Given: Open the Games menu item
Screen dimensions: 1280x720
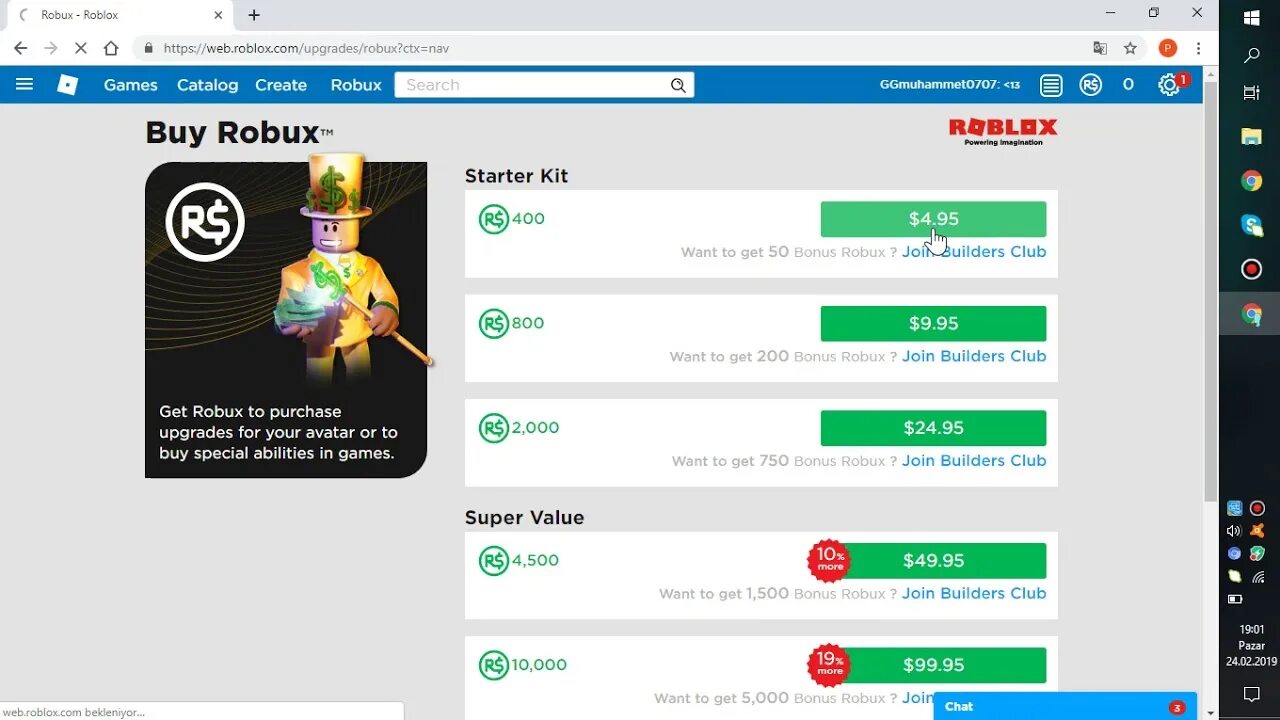Looking at the screenshot, I should click(131, 85).
